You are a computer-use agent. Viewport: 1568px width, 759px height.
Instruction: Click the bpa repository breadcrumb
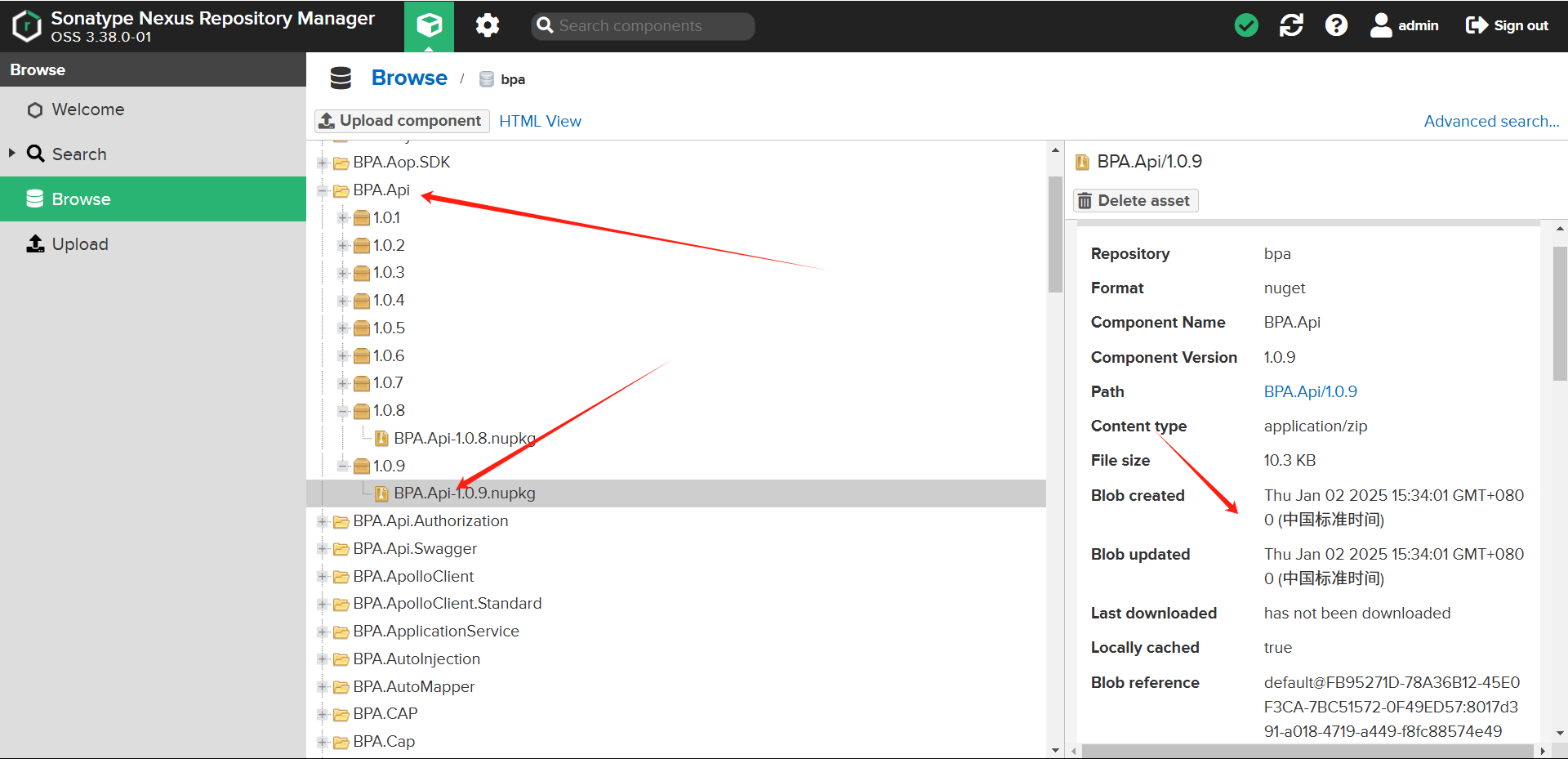point(502,79)
